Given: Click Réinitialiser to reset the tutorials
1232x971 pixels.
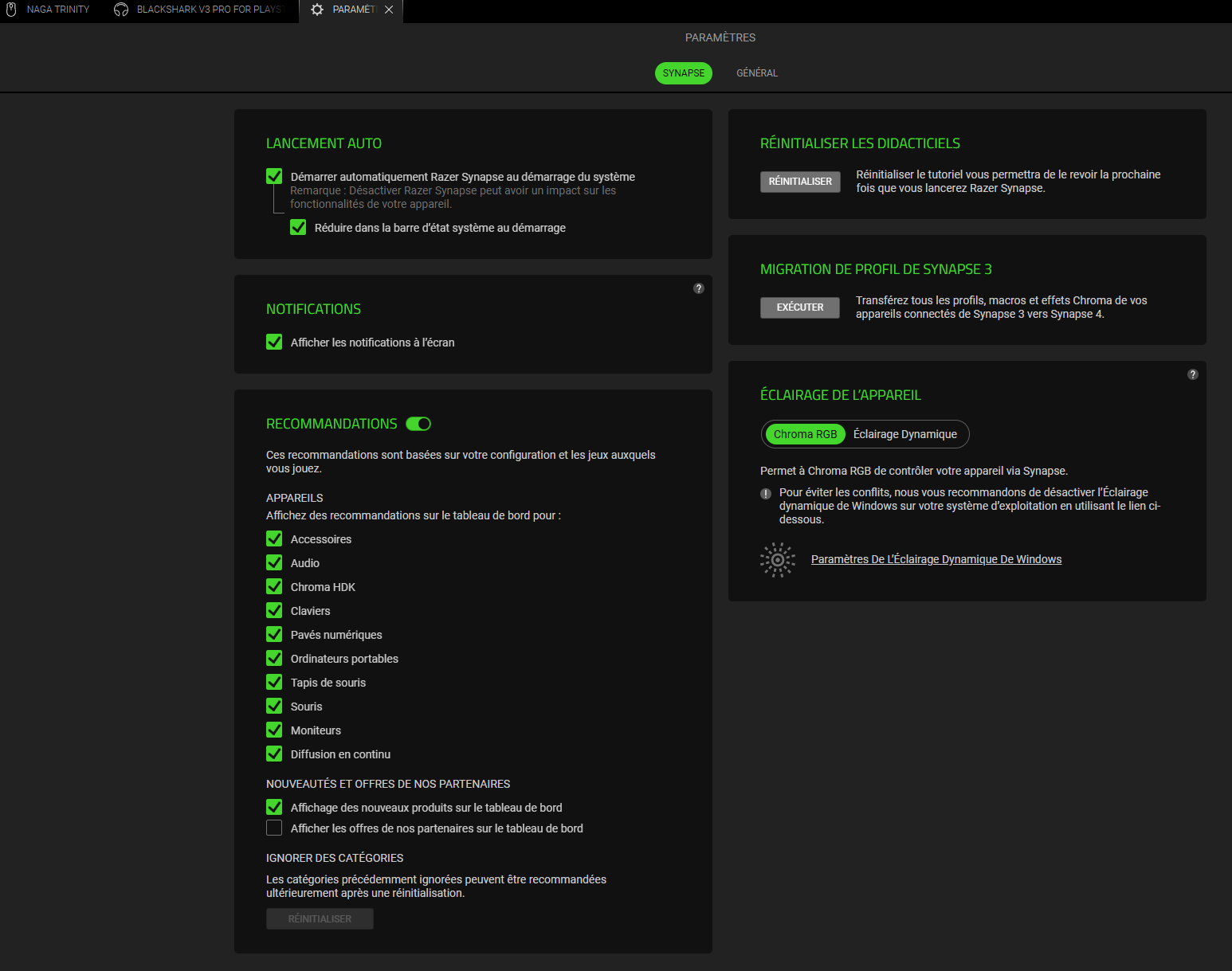Looking at the screenshot, I should click(800, 182).
